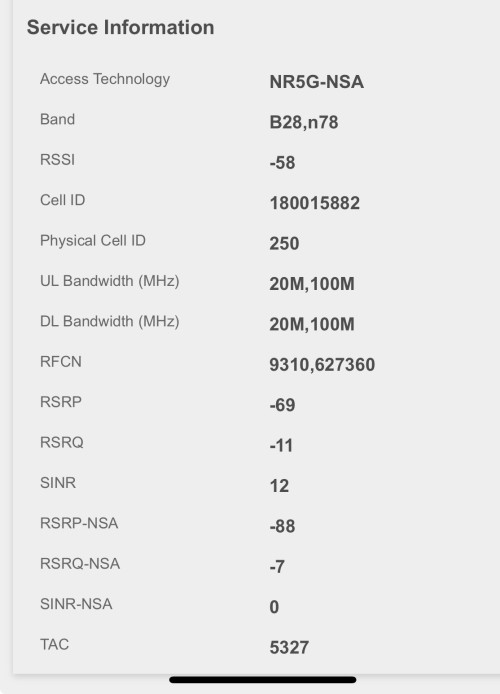Viewport: 500px width, 694px height.
Task: Click the Cell ID label
Action: click(62, 200)
